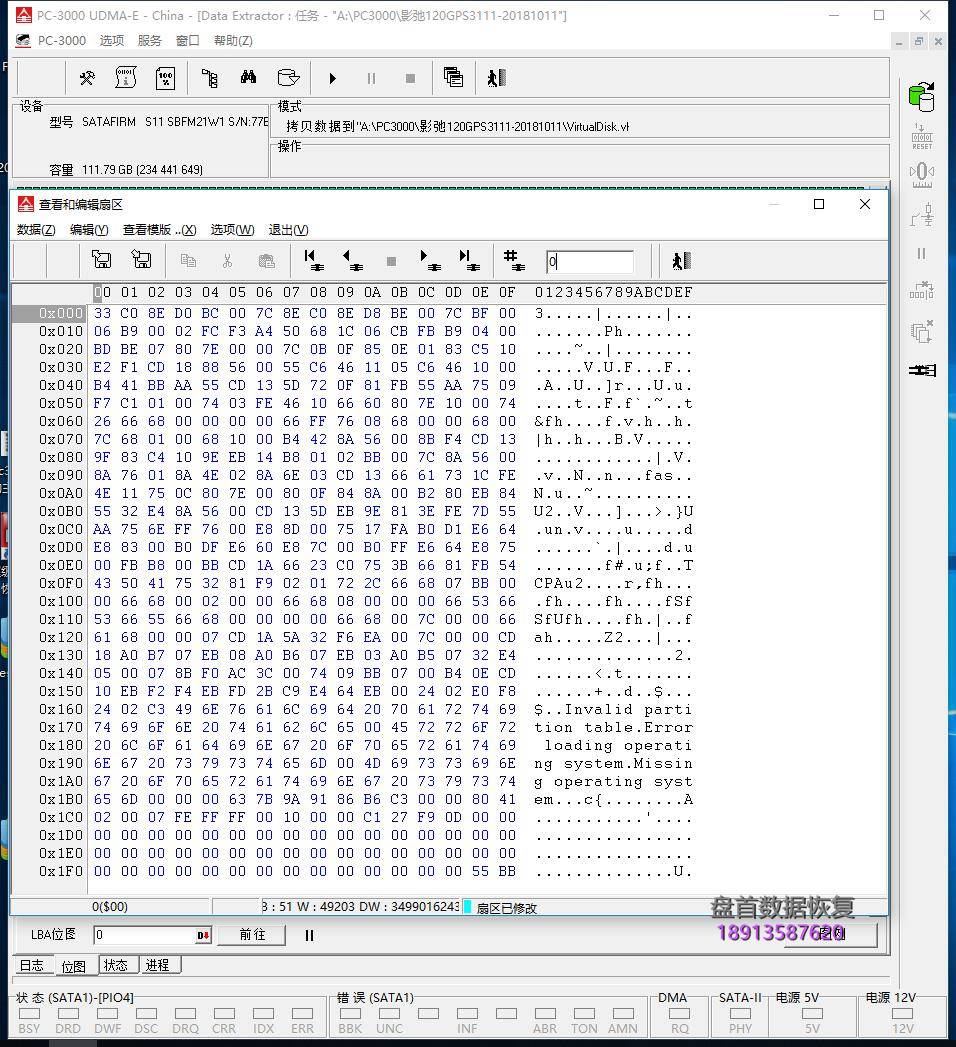Select offset row 0x1F0 in hex view

(x=60, y=871)
